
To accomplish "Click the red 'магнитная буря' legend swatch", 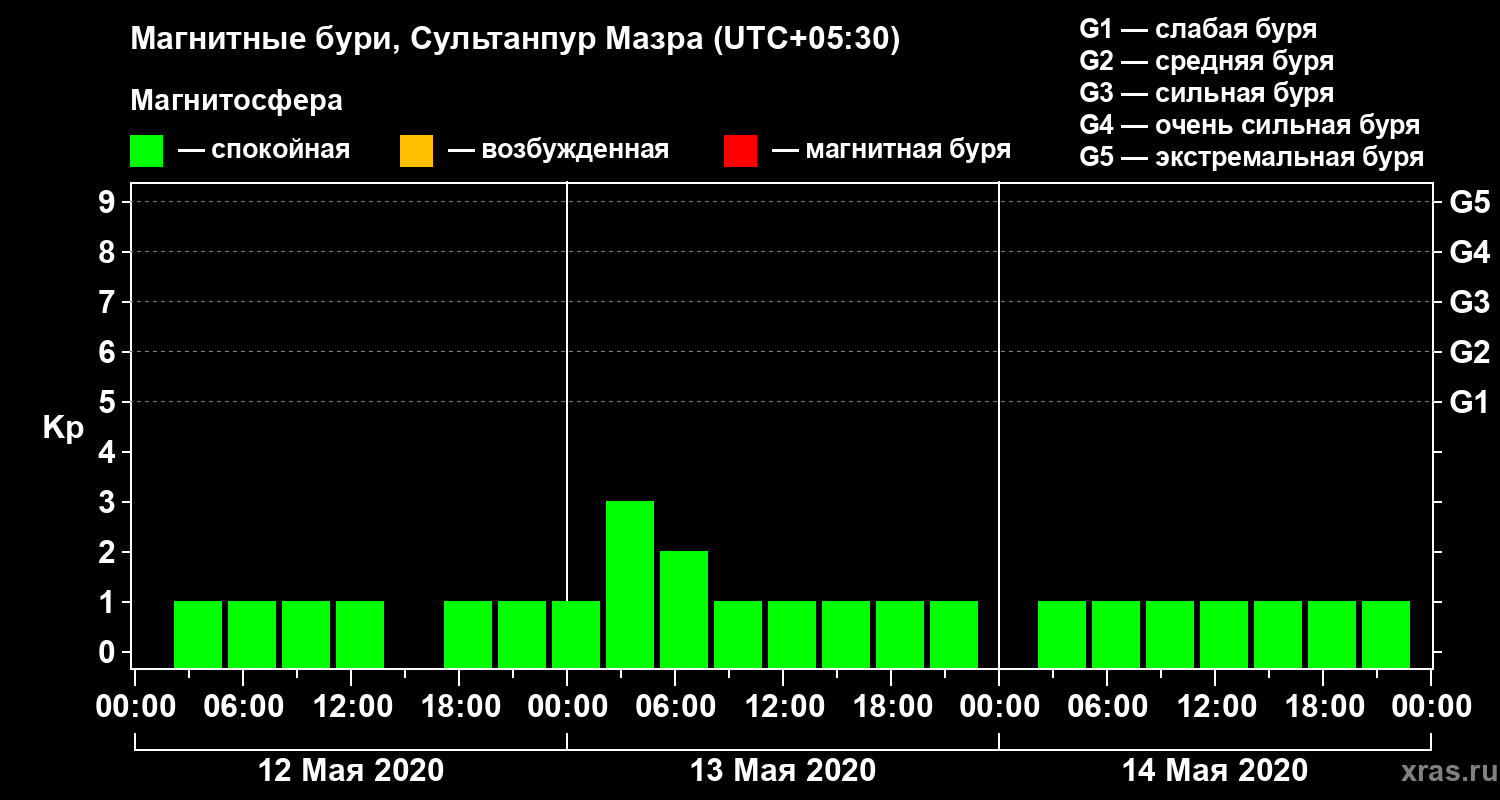I will pyautogui.click(x=740, y=151).
